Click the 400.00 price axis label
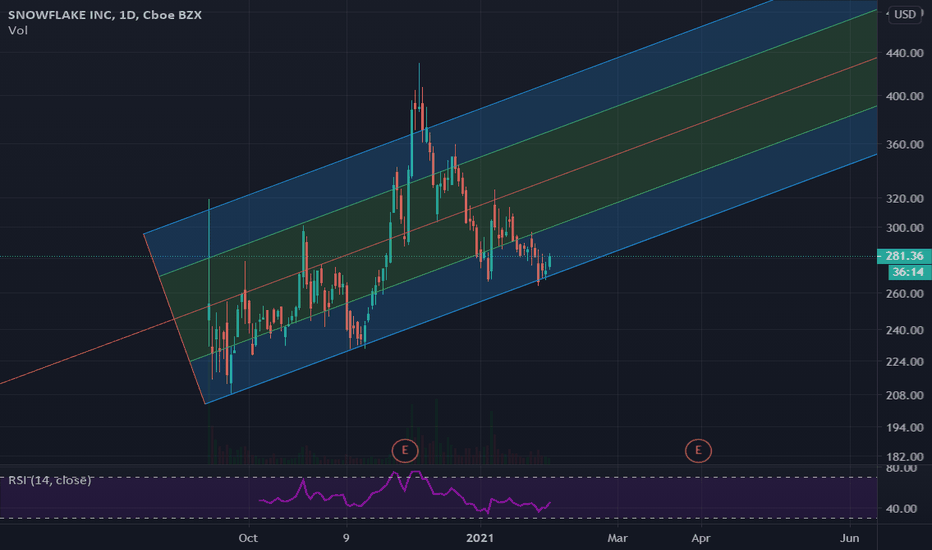Viewport: 932px width, 550px height. coord(905,96)
